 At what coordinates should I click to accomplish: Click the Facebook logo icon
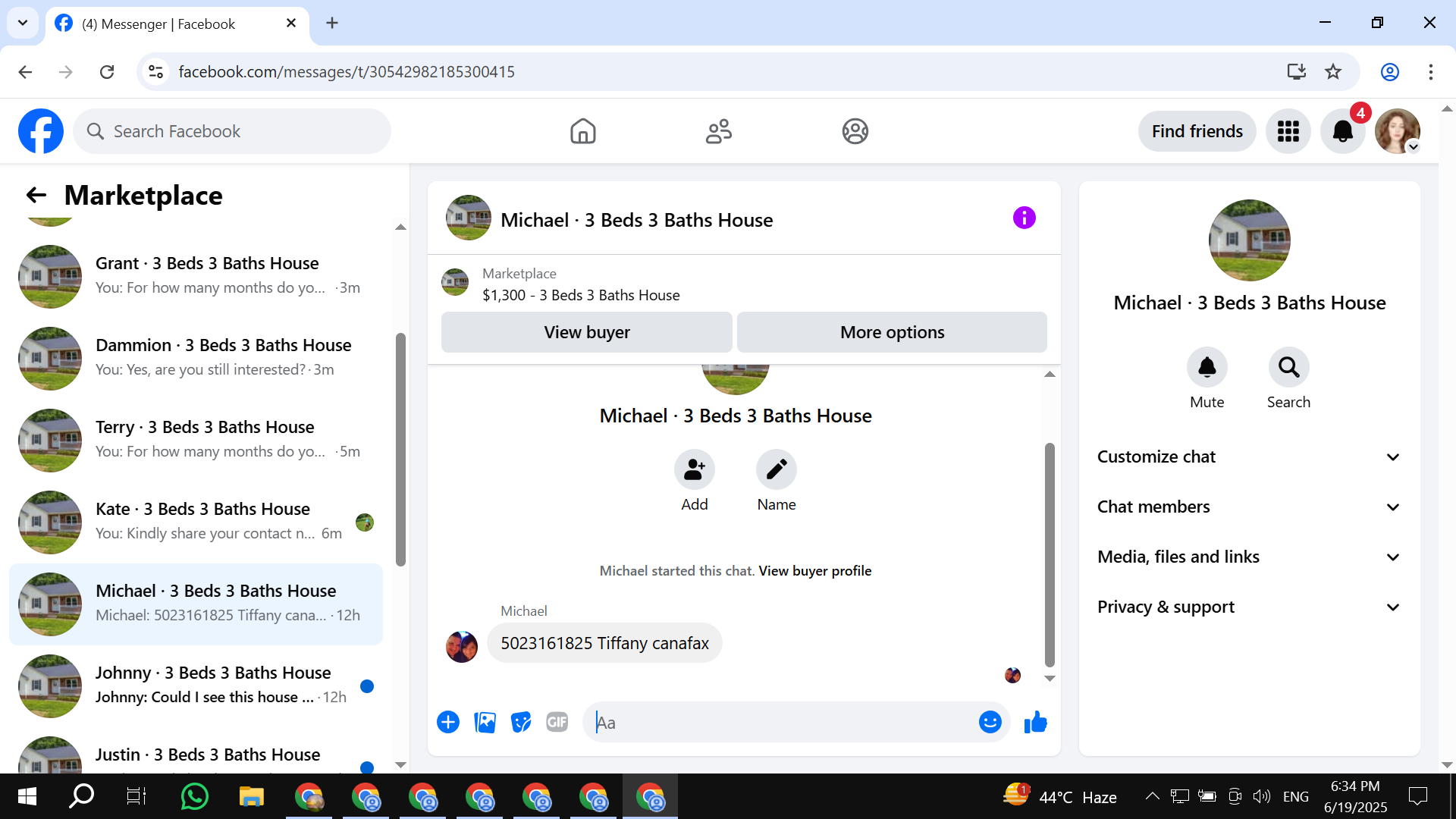[x=41, y=131]
